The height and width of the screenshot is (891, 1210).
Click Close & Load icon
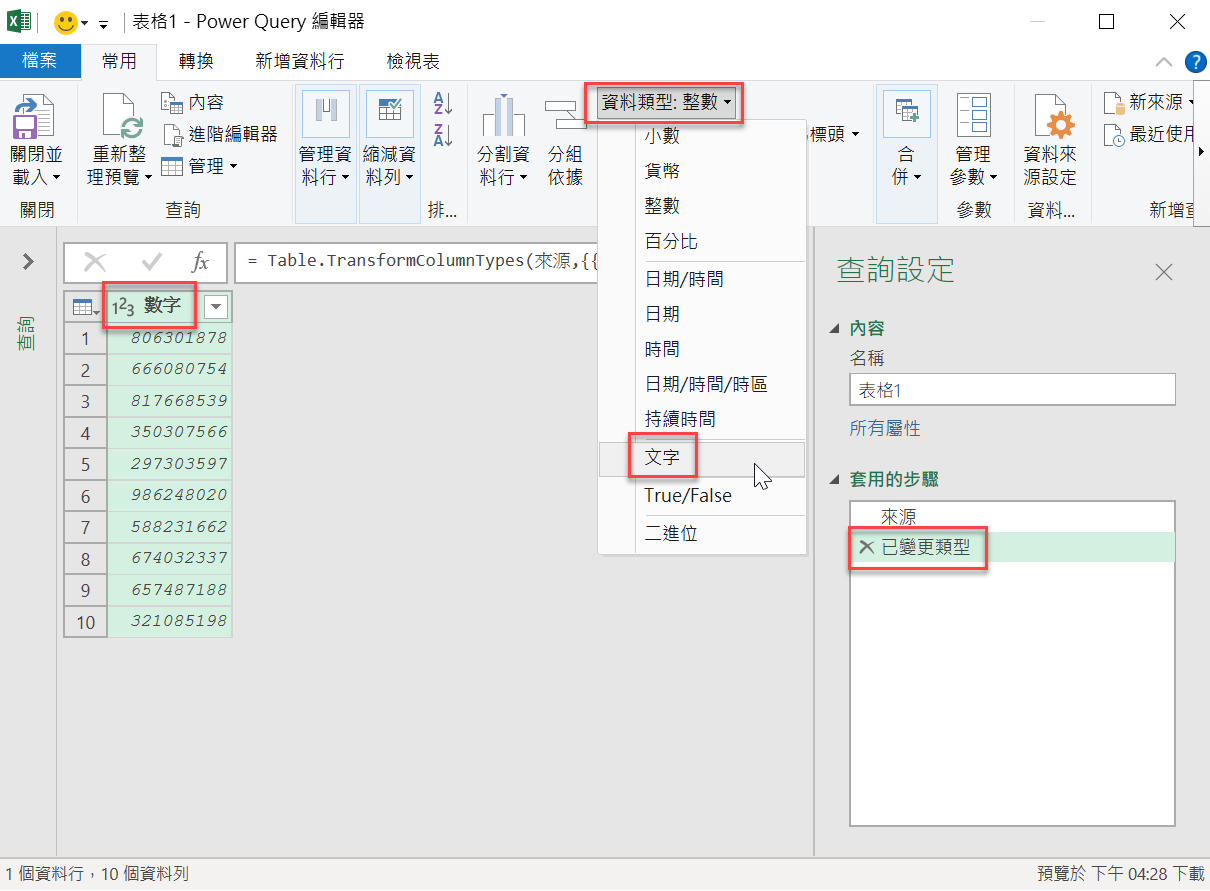coord(37,116)
